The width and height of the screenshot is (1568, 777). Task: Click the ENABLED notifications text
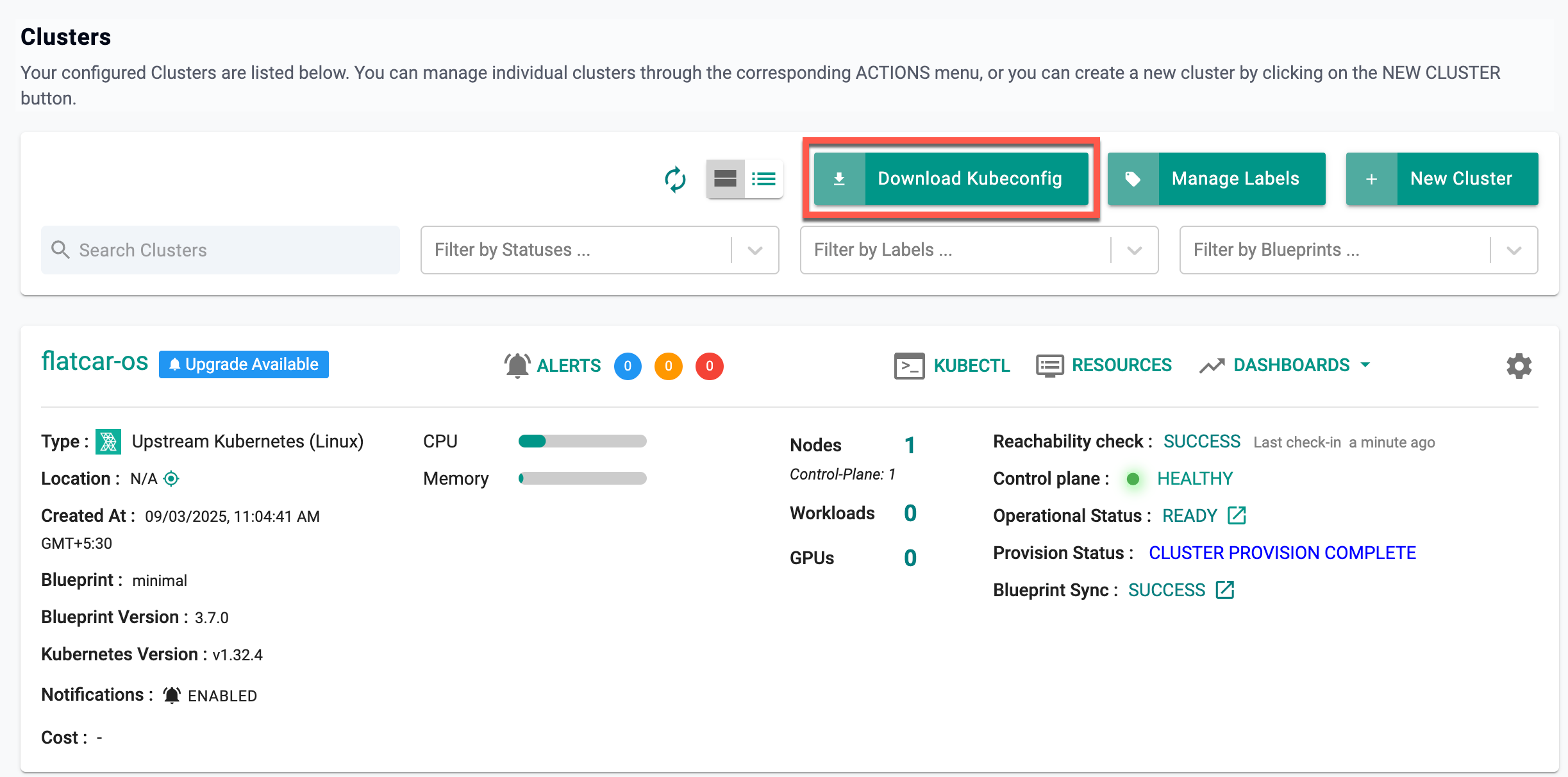222,696
